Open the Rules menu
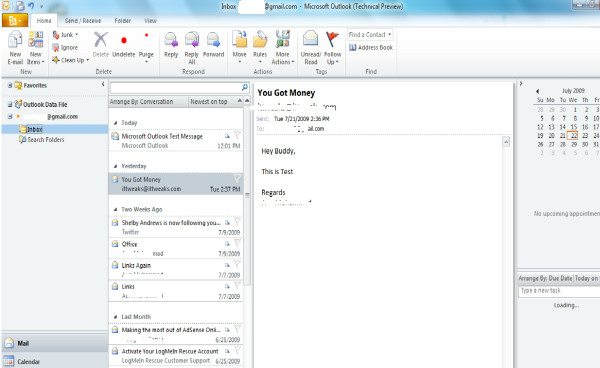This screenshot has width=600, height=368. click(260, 47)
